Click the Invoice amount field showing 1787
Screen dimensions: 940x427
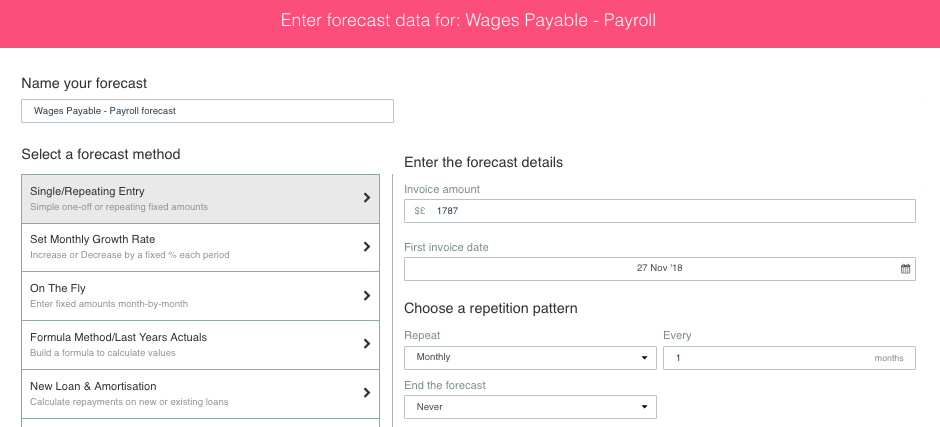tap(660, 211)
